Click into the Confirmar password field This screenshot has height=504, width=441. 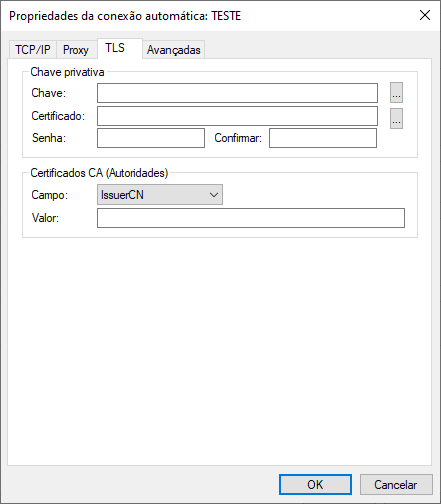[x=323, y=138]
